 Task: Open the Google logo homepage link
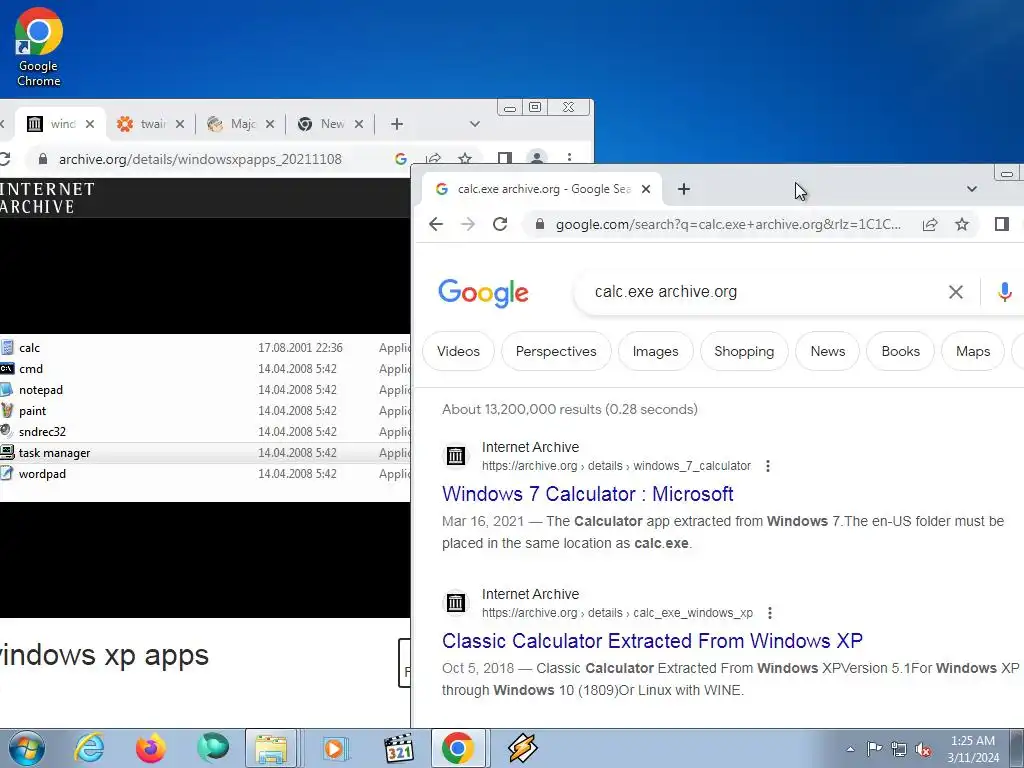coord(483,293)
